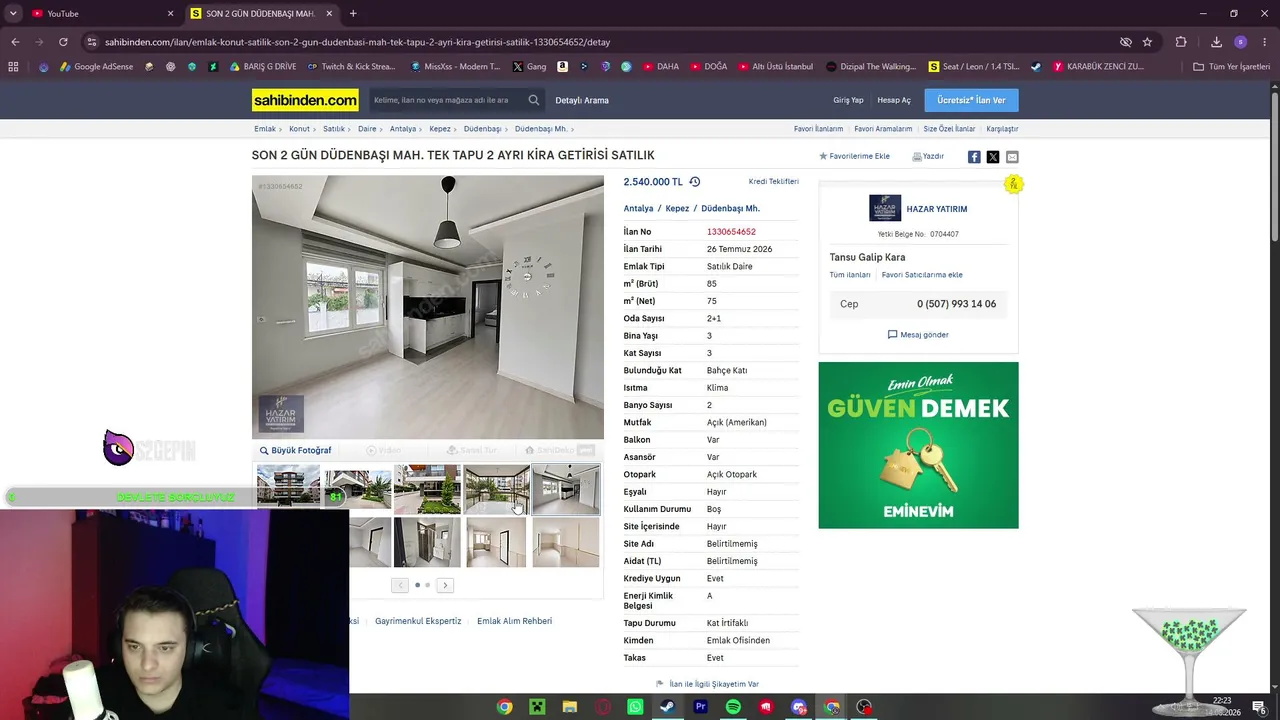Click the 'Yazdır' print link
1280x720 pixels.
click(928, 157)
